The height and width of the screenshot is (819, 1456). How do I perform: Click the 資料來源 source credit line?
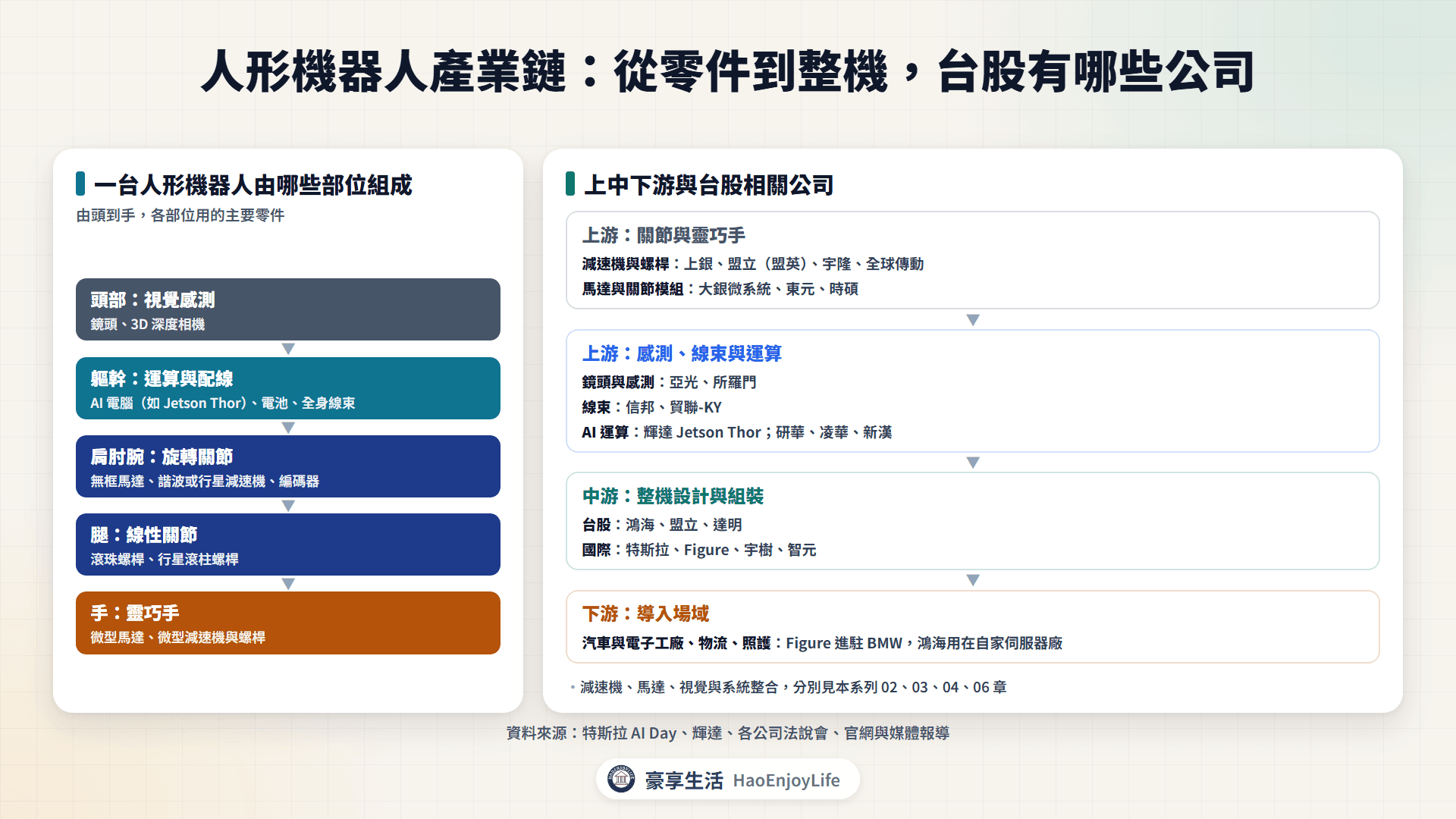[x=728, y=733]
